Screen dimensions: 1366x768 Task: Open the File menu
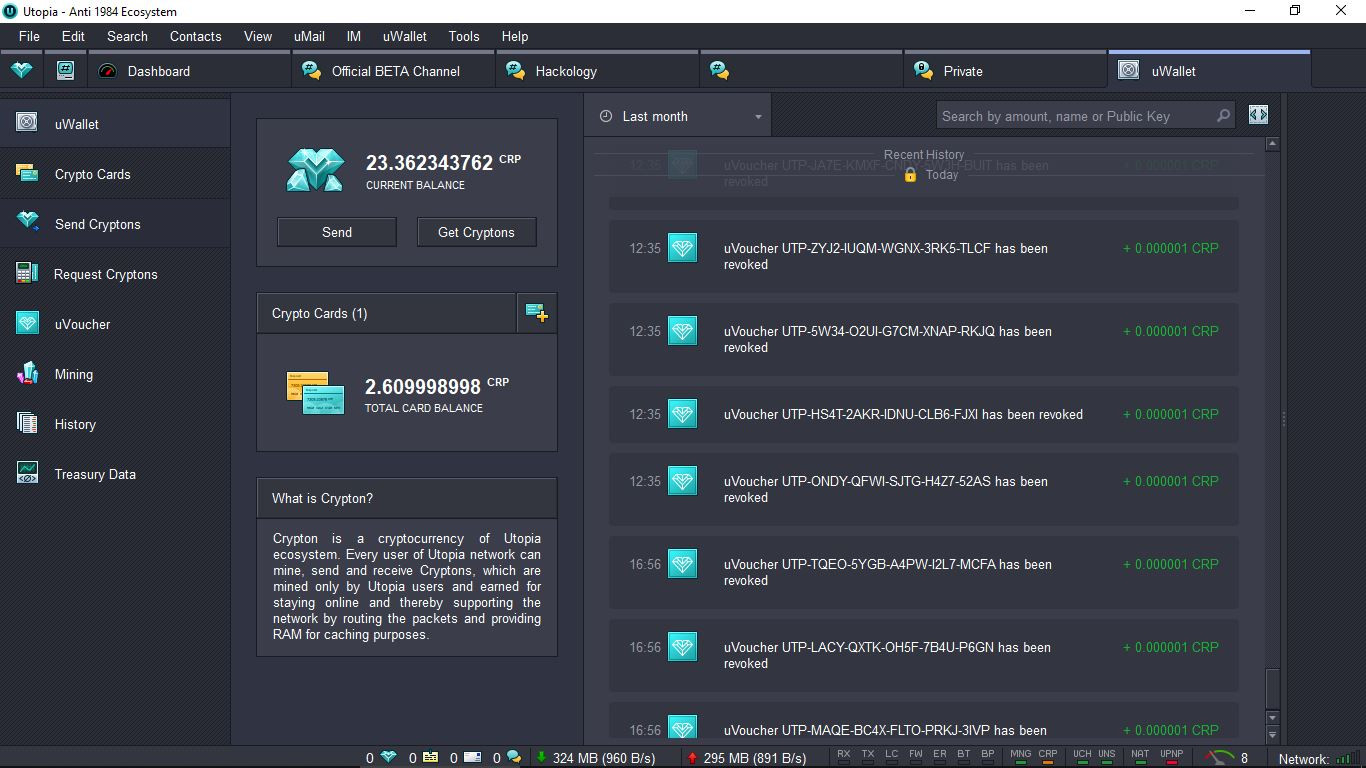(x=29, y=36)
